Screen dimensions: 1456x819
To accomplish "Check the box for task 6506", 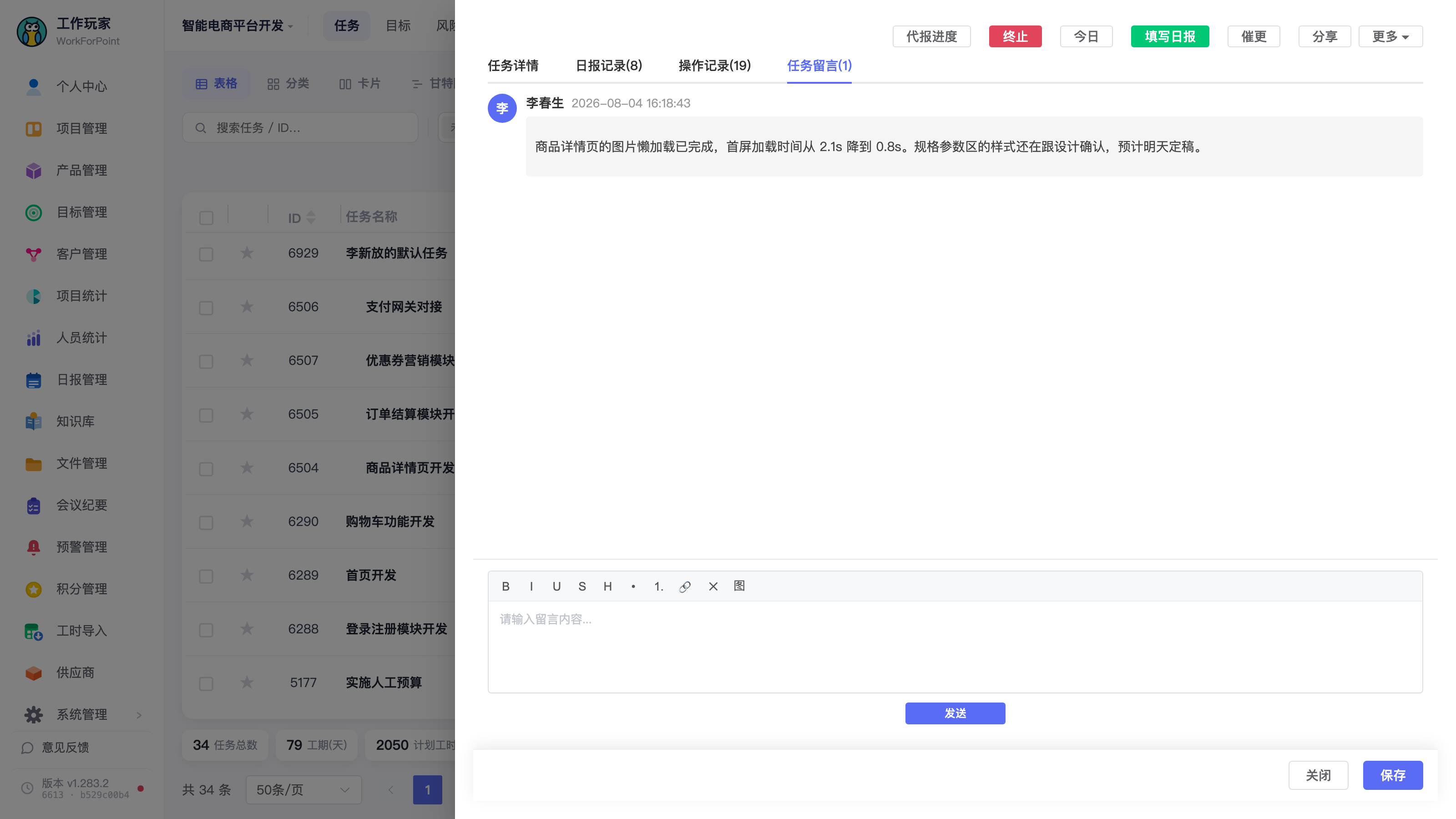I will (x=206, y=308).
